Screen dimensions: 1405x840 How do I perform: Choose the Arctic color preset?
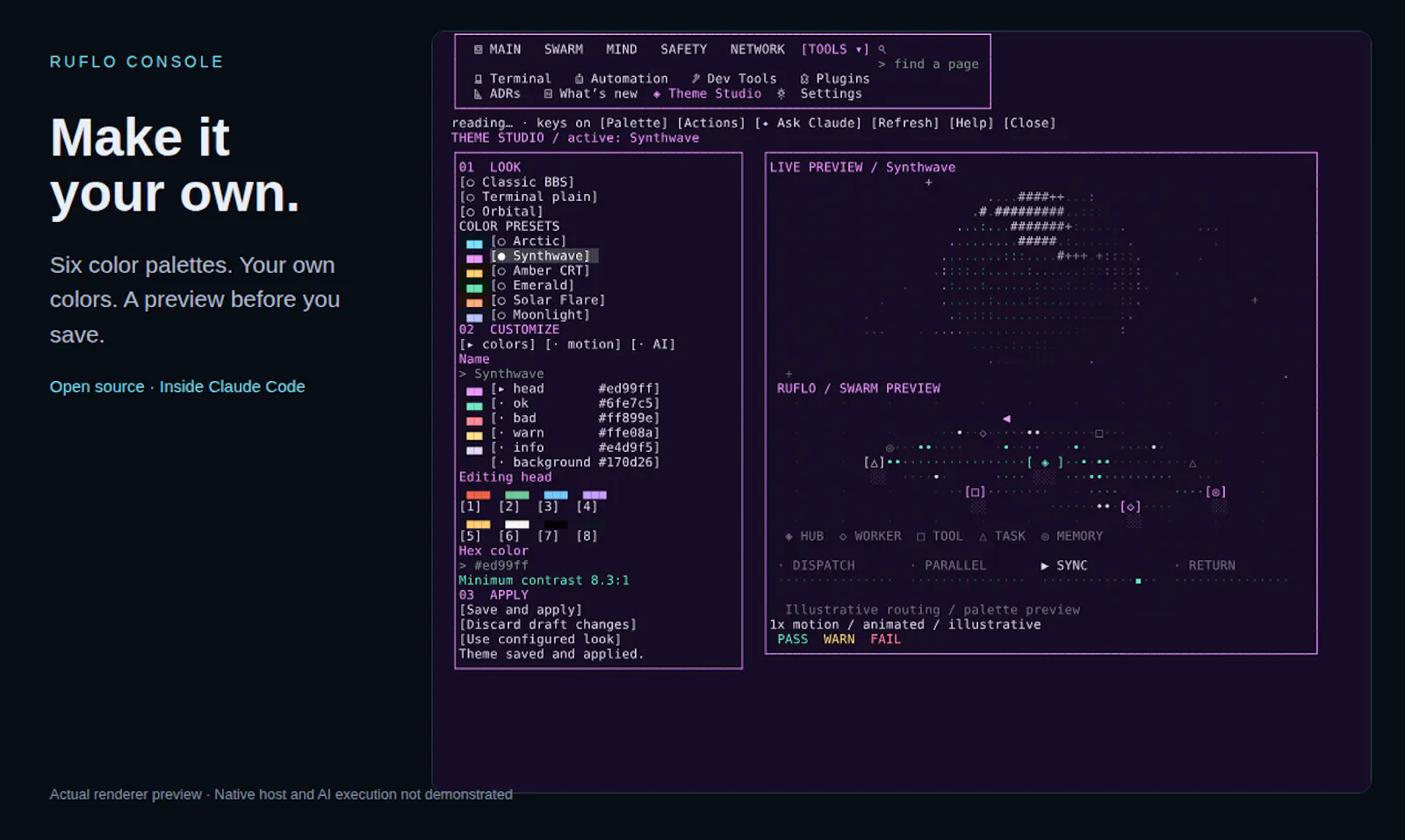coord(528,241)
